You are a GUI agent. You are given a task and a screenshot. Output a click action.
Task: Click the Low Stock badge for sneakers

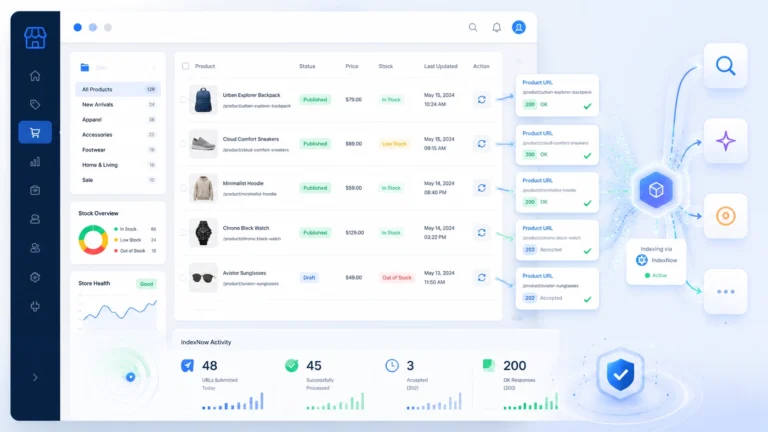394,144
